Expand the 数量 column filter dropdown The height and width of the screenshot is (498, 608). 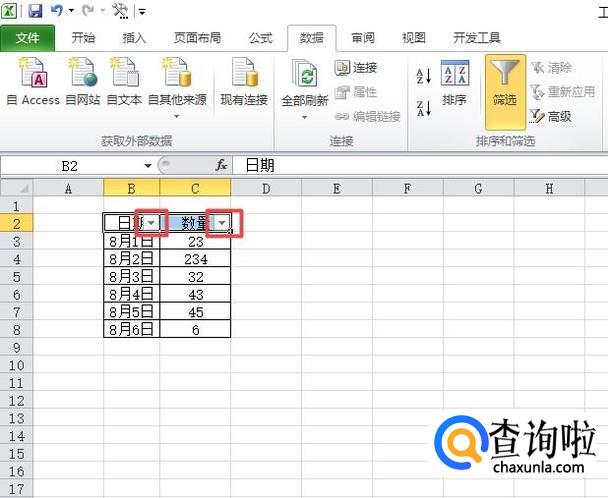click(x=222, y=223)
